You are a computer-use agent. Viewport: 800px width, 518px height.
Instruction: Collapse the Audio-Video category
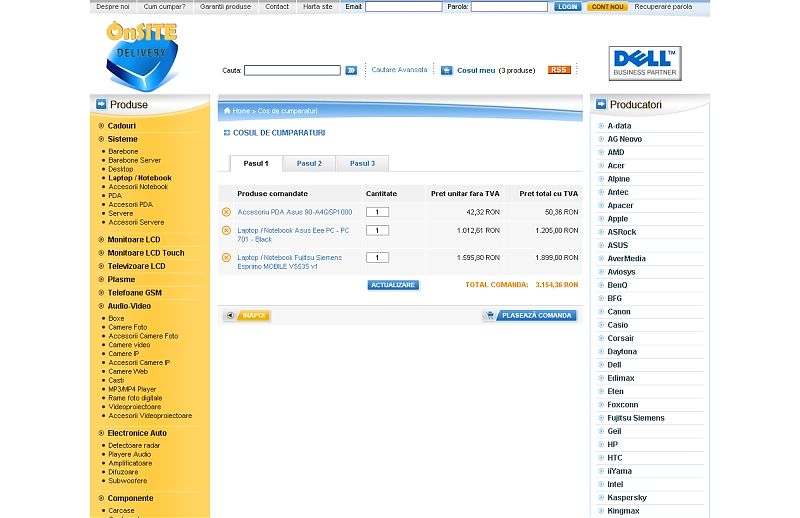129,306
